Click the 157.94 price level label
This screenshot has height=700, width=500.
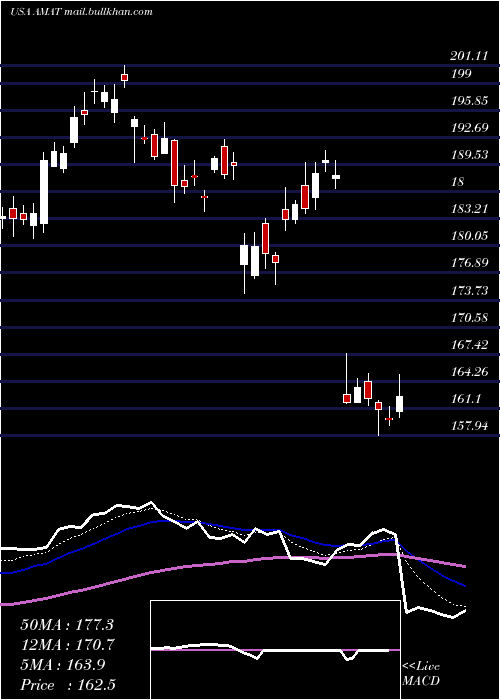(x=469, y=425)
